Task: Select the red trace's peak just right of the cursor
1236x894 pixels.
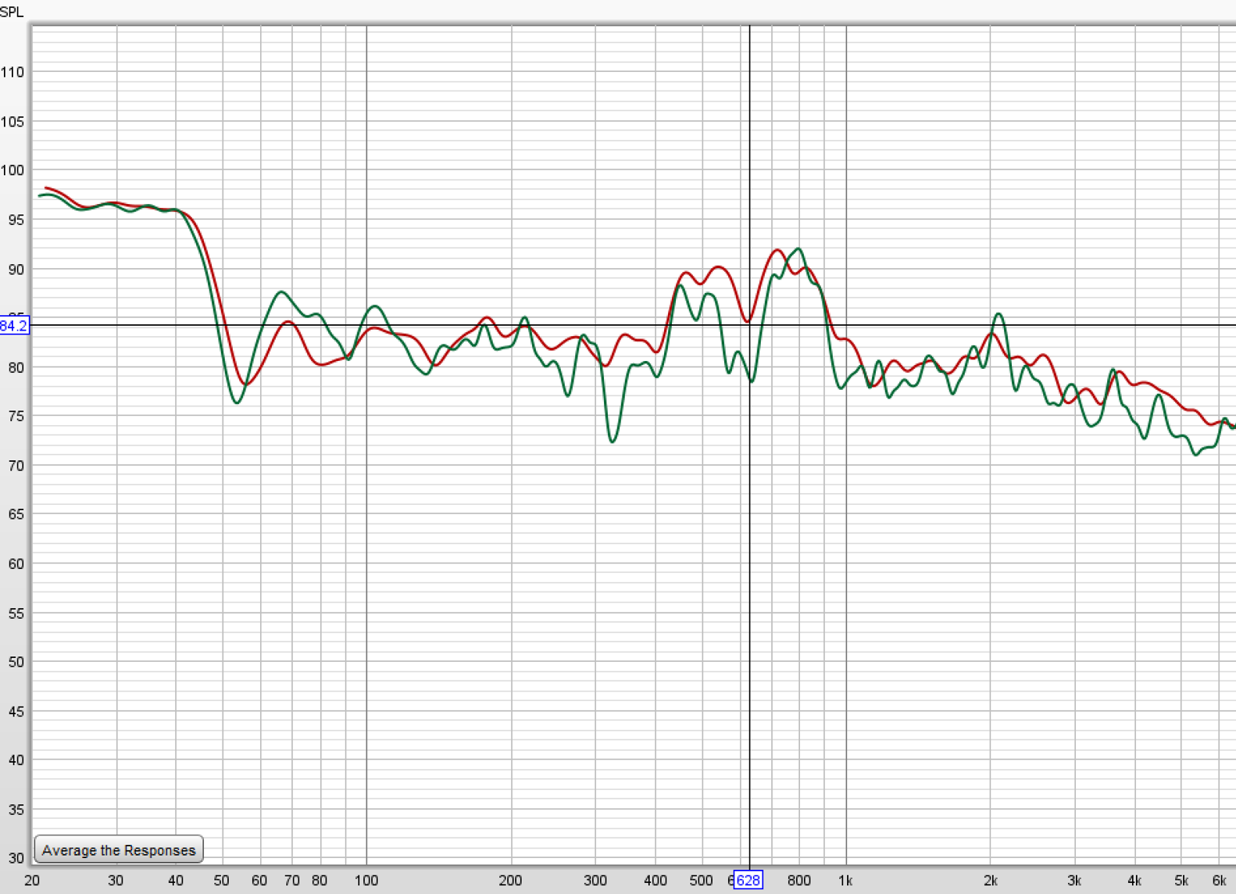Action: point(776,250)
